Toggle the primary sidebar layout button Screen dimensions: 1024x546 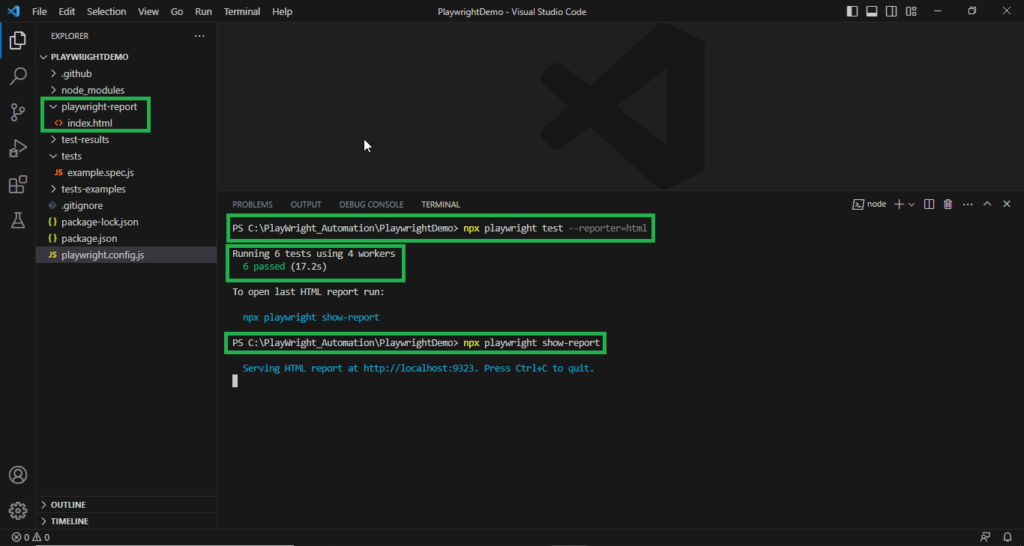coord(852,12)
